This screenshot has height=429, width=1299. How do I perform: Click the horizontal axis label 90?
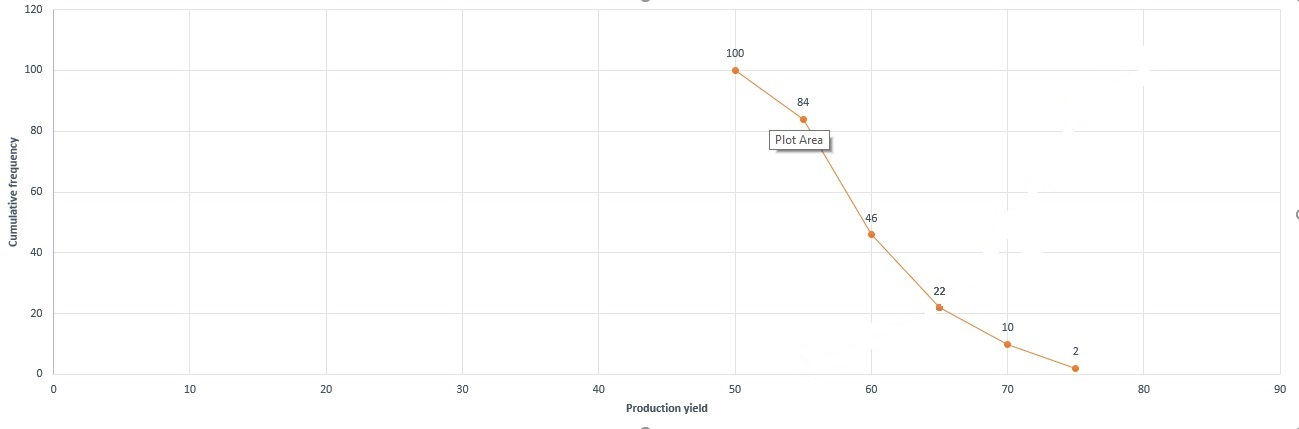click(x=1279, y=387)
